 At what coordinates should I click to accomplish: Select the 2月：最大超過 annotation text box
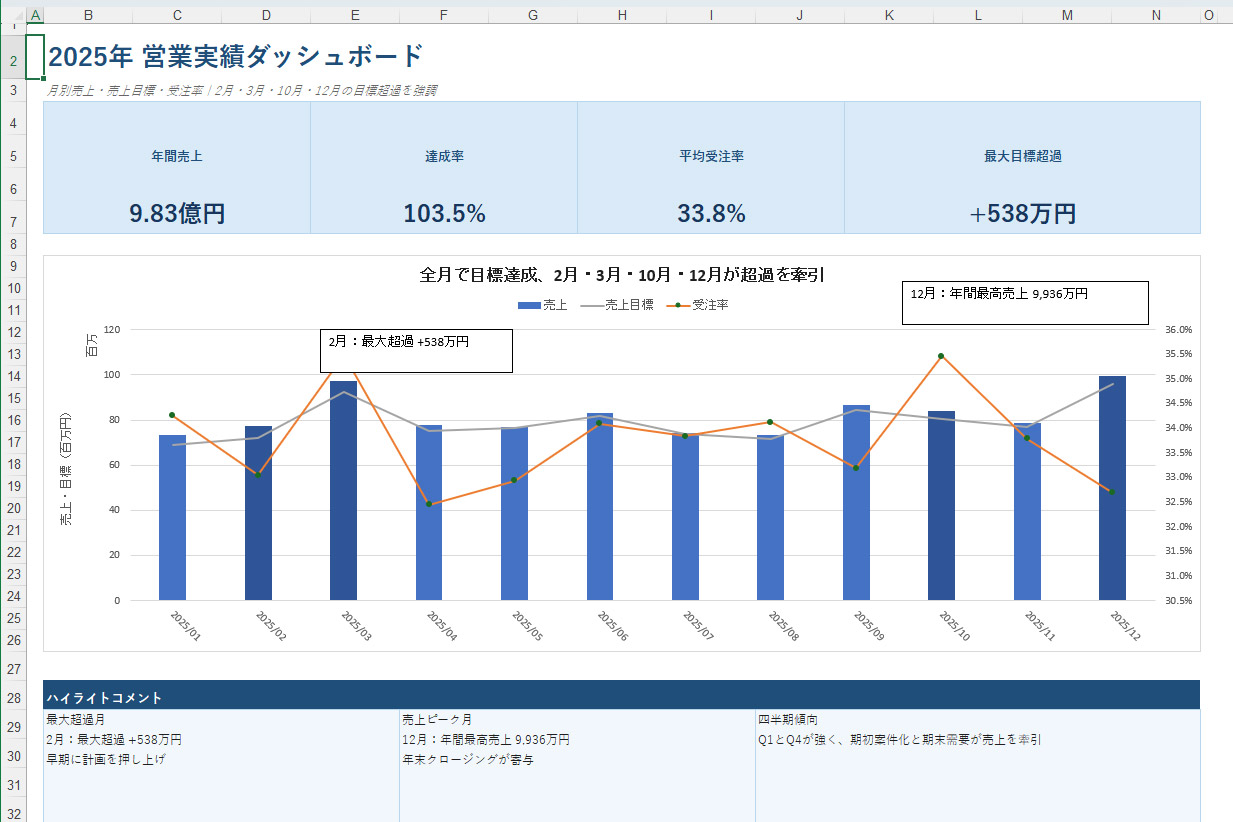coord(416,351)
